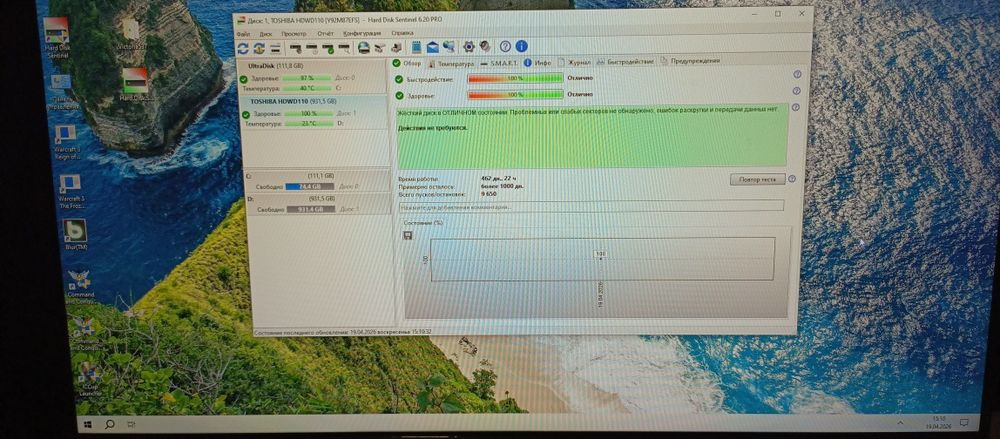Click the second disk drive toolbar icon
The width and height of the screenshot is (1000, 439).
pos(312,48)
